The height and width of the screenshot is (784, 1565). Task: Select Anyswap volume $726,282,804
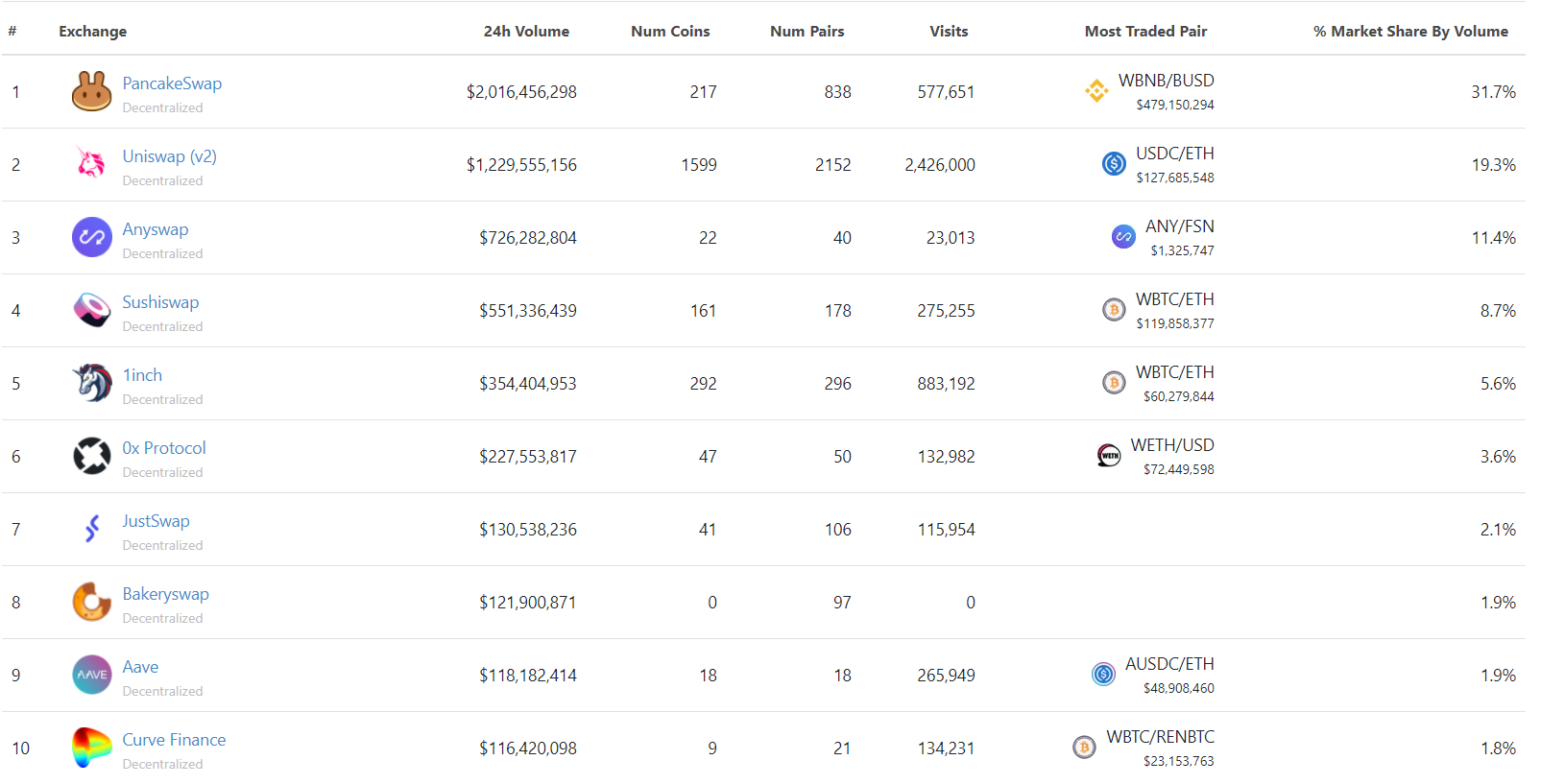(x=528, y=238)
